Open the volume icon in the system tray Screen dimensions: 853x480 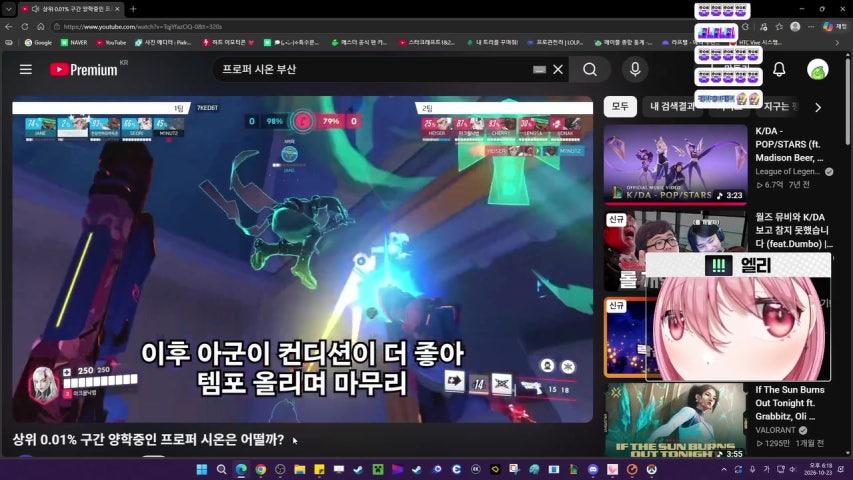tap(793, 469)
